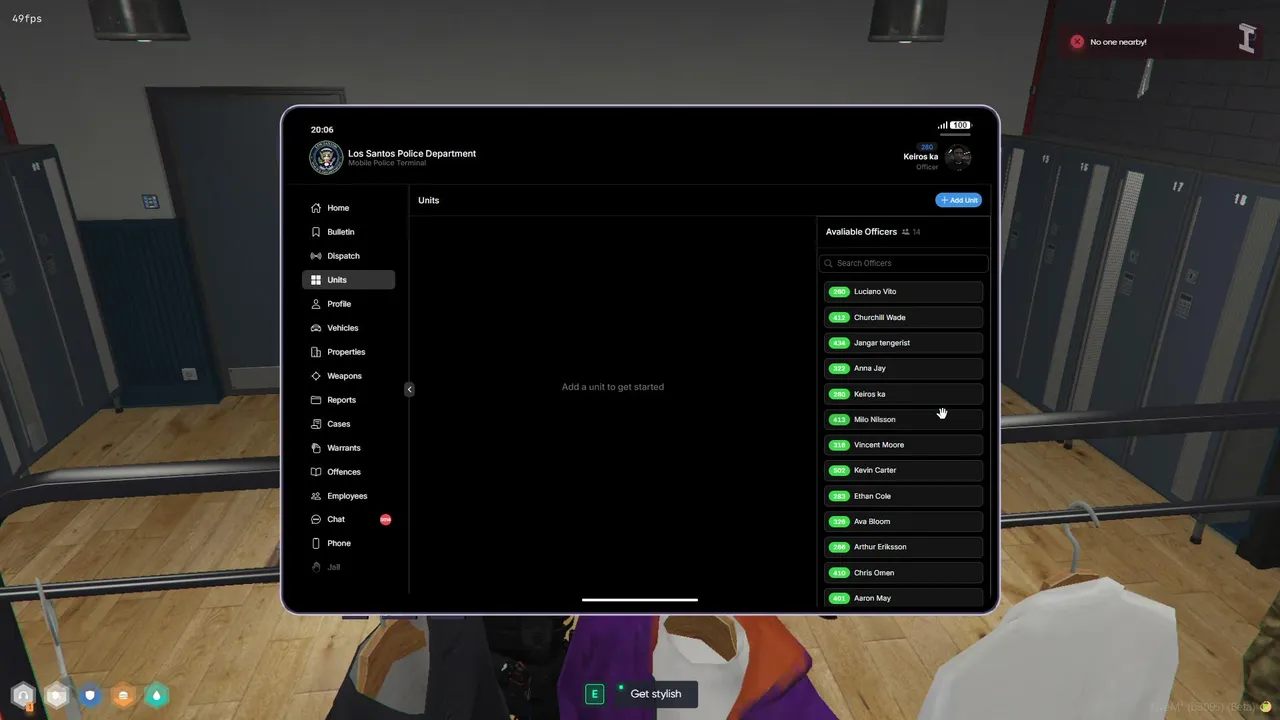
Task: Select officer Luciano Vito
Action: click(x=904, y=292)
